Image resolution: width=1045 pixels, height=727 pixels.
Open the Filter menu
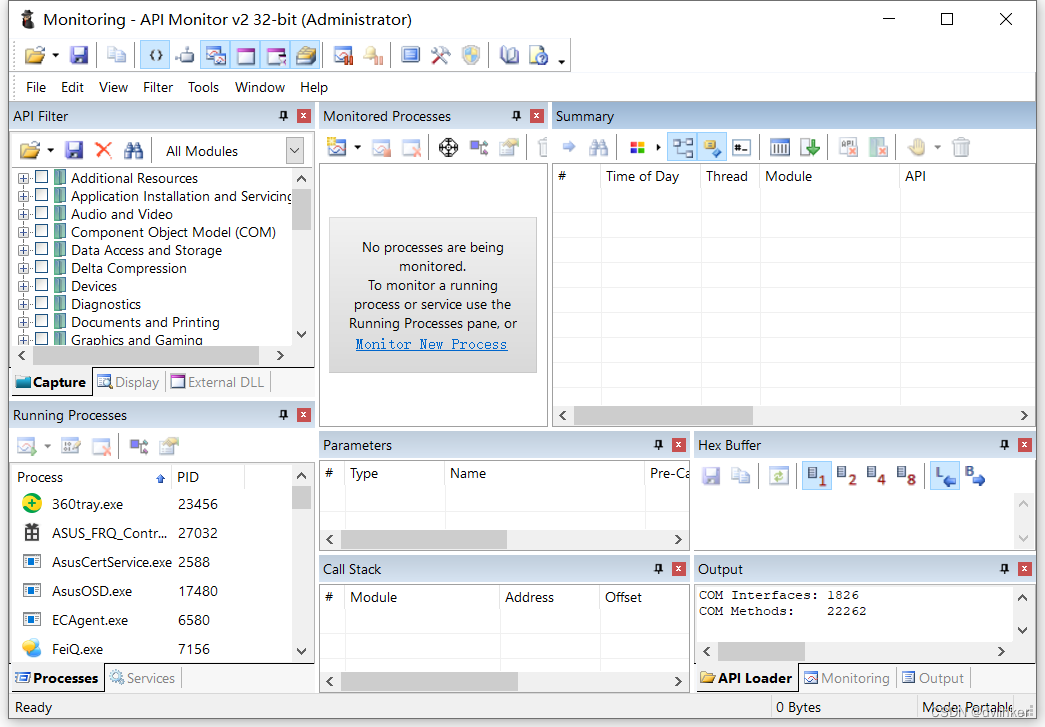158,87
